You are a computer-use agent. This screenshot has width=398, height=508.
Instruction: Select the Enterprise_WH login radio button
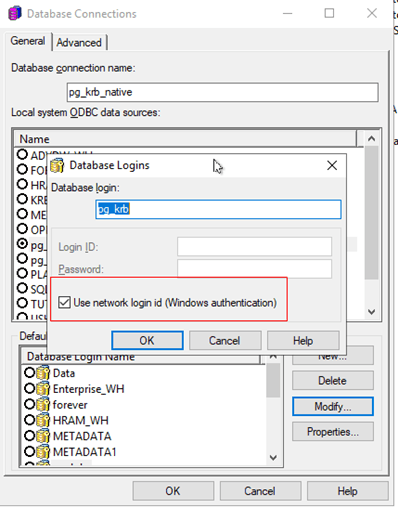coord(30,388)
